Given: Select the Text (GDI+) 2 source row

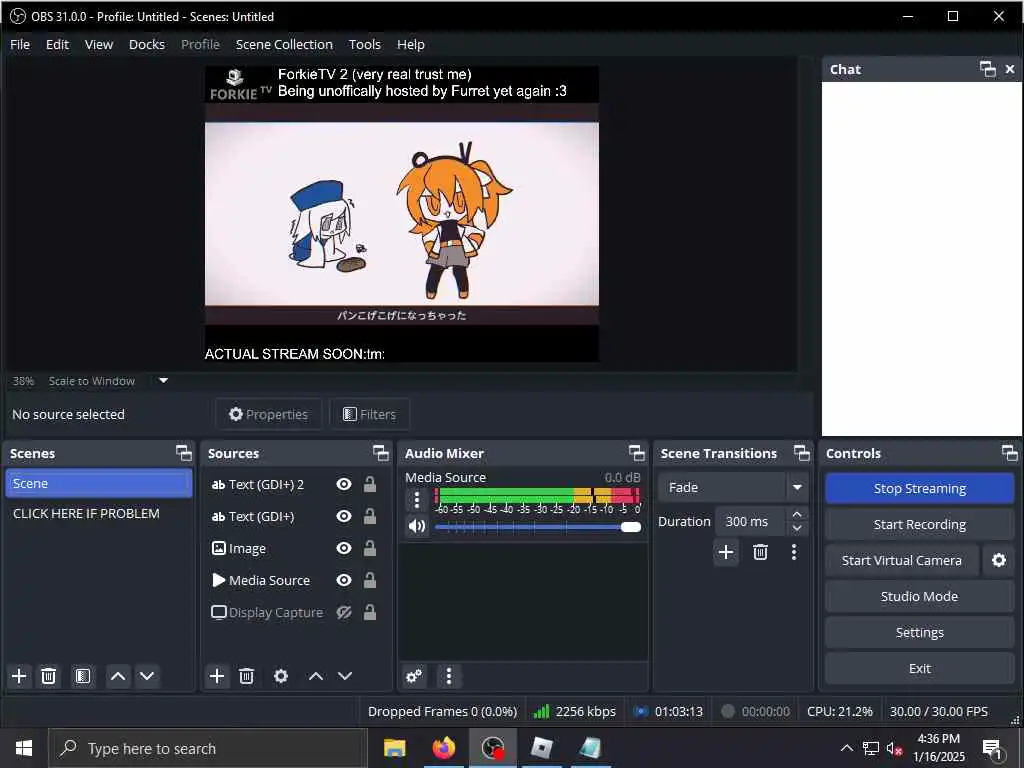Looking at the screenshot, I should pos(295,485).
